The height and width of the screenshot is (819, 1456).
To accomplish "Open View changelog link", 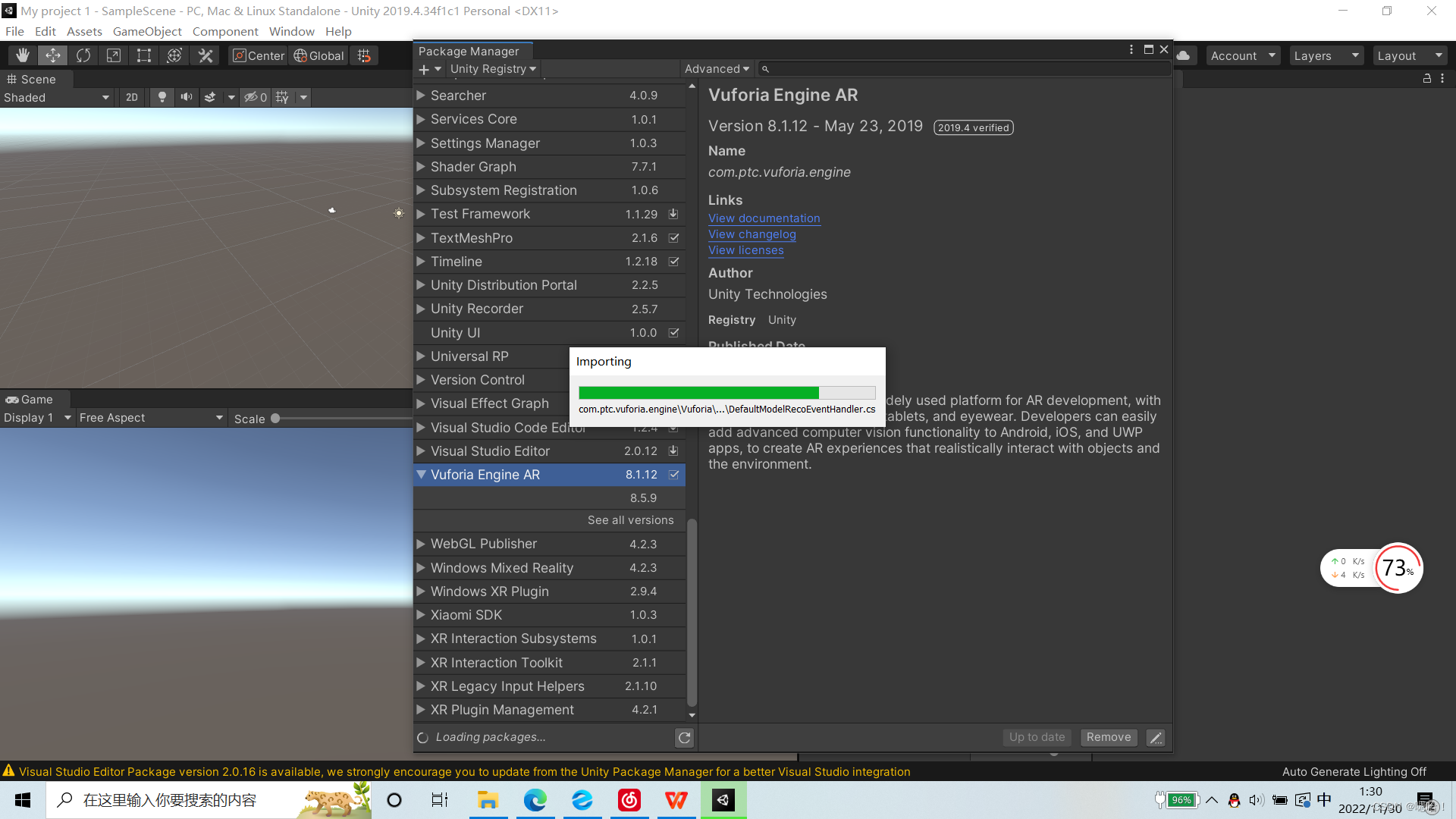I will point(752,234).
